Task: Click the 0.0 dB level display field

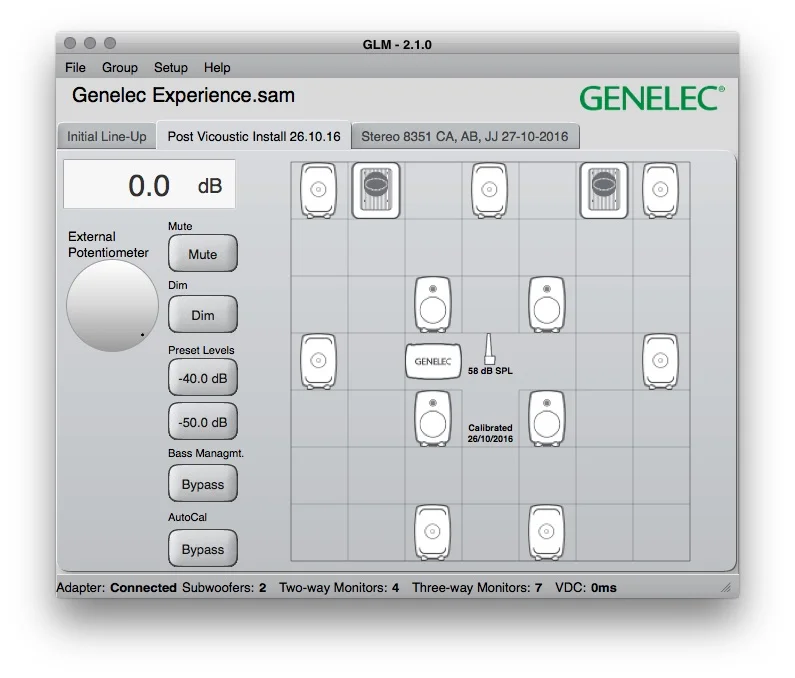Action: (x=149, y=184)
